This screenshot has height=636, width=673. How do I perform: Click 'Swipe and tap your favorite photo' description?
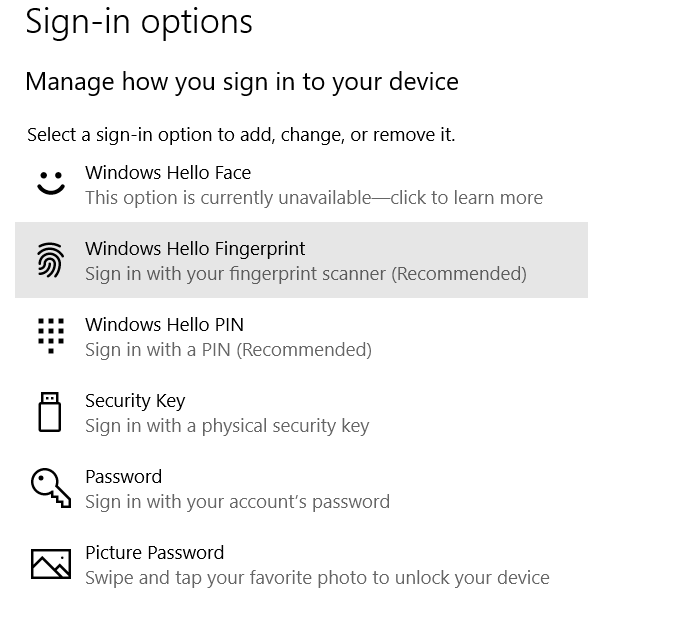pos(317,578)
